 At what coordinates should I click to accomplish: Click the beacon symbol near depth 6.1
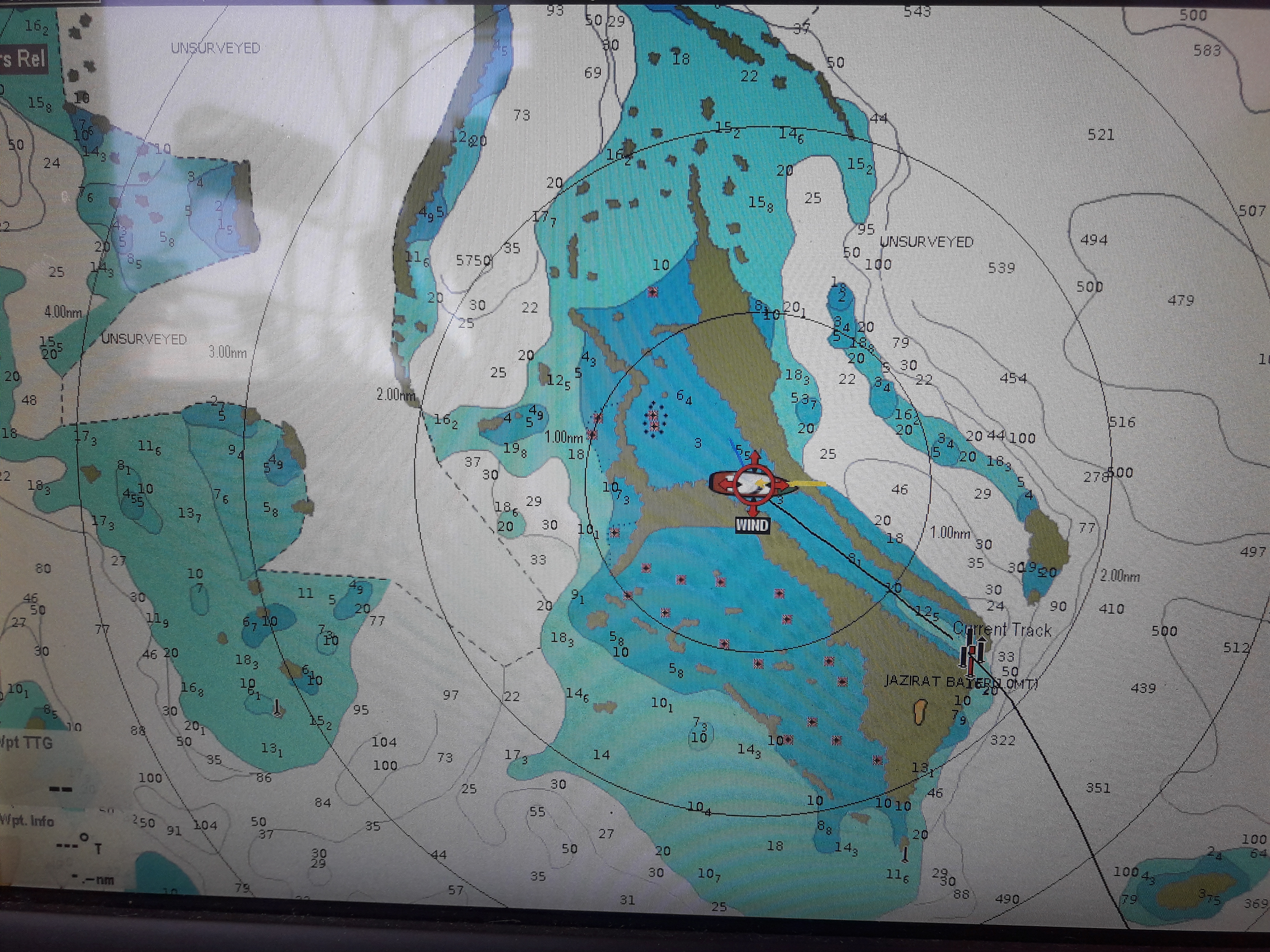278,709
